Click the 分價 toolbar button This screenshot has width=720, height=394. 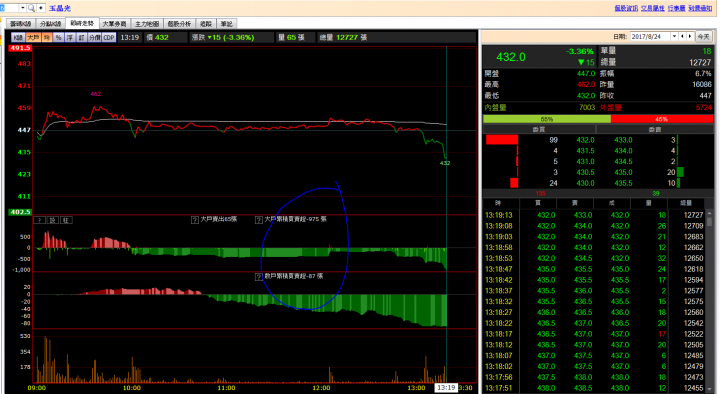[95, 38]
